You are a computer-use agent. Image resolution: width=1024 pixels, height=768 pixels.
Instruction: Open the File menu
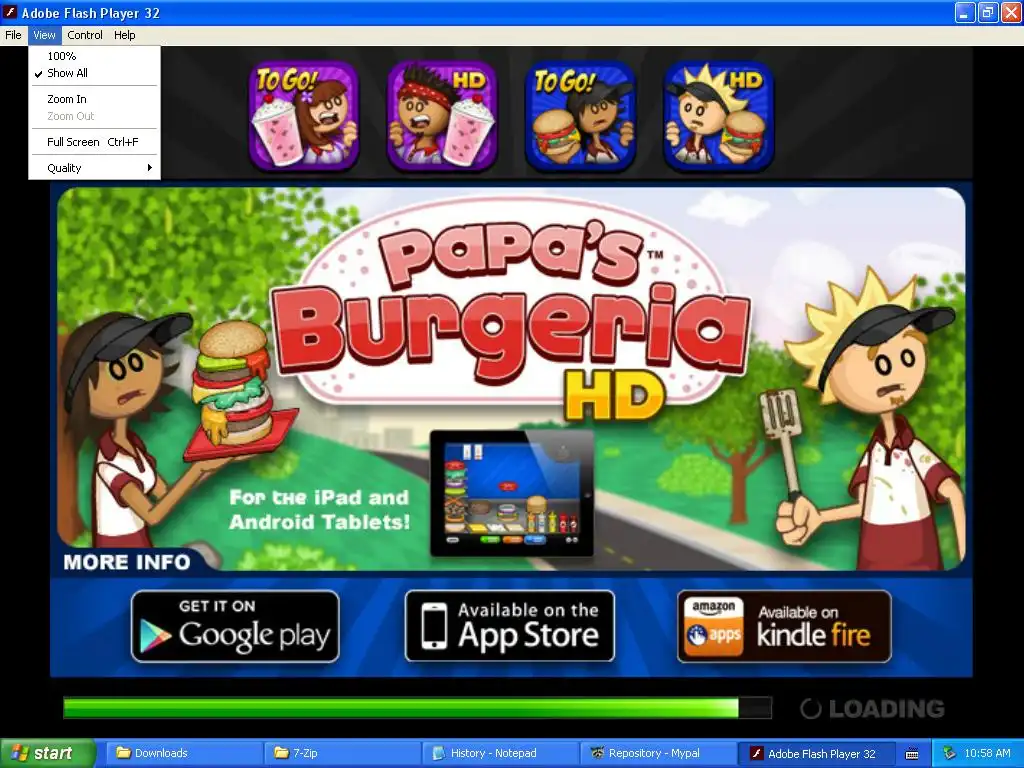point(13,35)
